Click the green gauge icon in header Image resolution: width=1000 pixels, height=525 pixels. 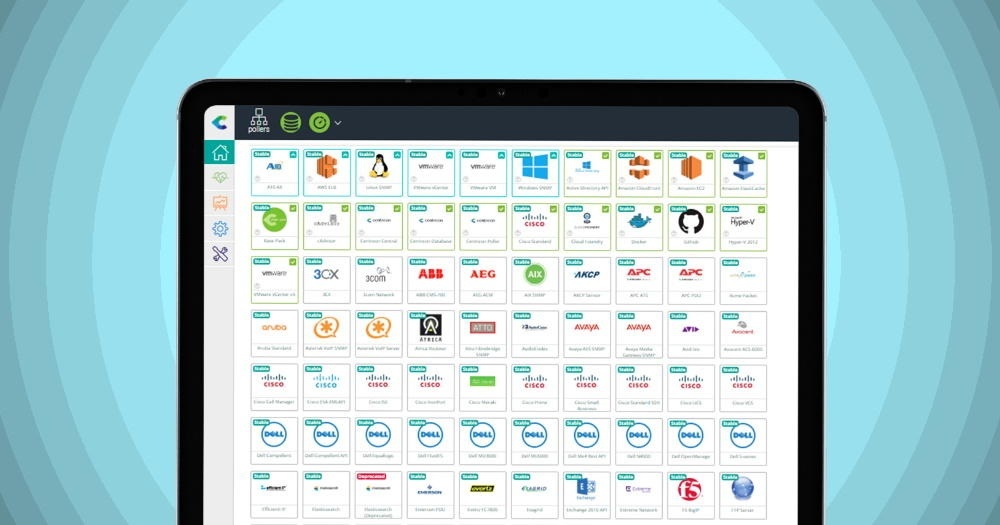pyautogui.click(x=320, y=122)
